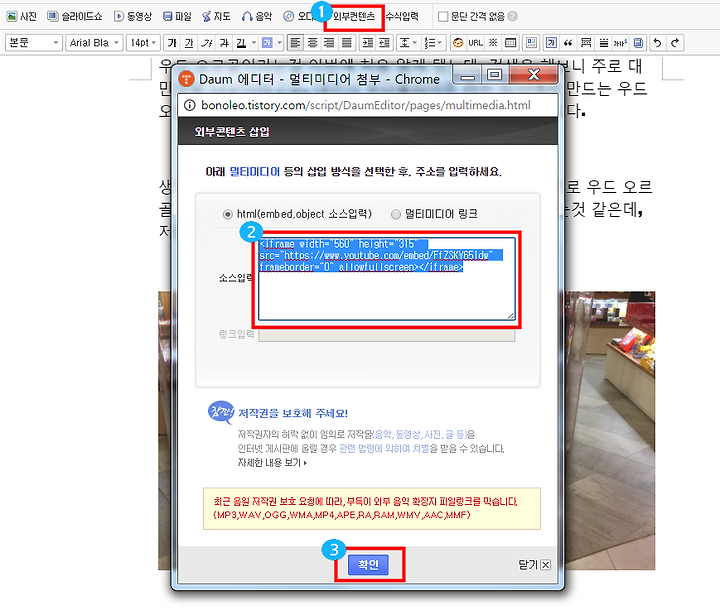Insert an emoticon
This screenshot has width=720, height=615.
458,43
